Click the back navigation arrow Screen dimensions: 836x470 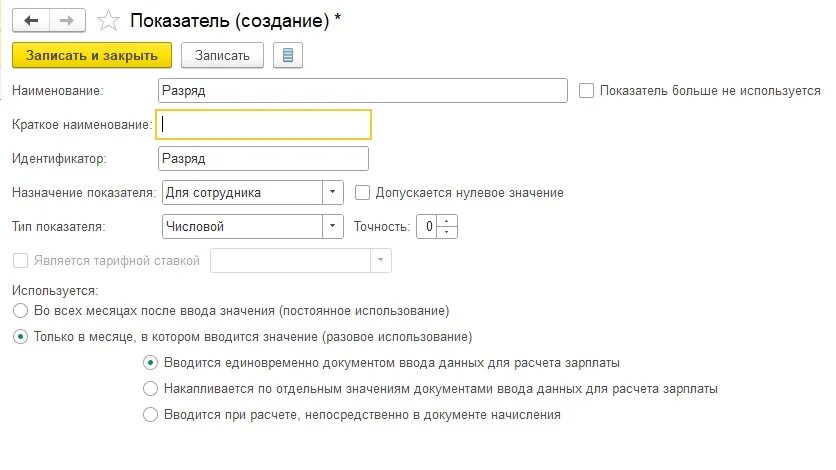click(32, 21)
